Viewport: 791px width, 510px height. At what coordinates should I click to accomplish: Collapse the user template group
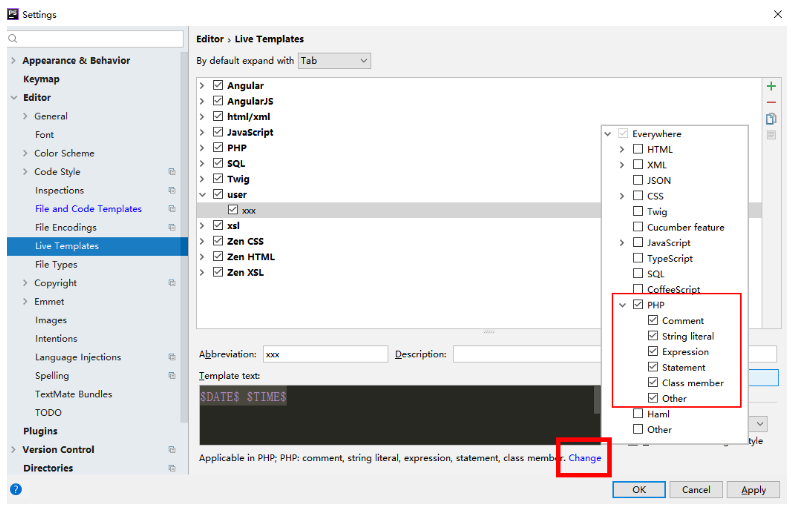pyautogui.click(x=202, y=195)
